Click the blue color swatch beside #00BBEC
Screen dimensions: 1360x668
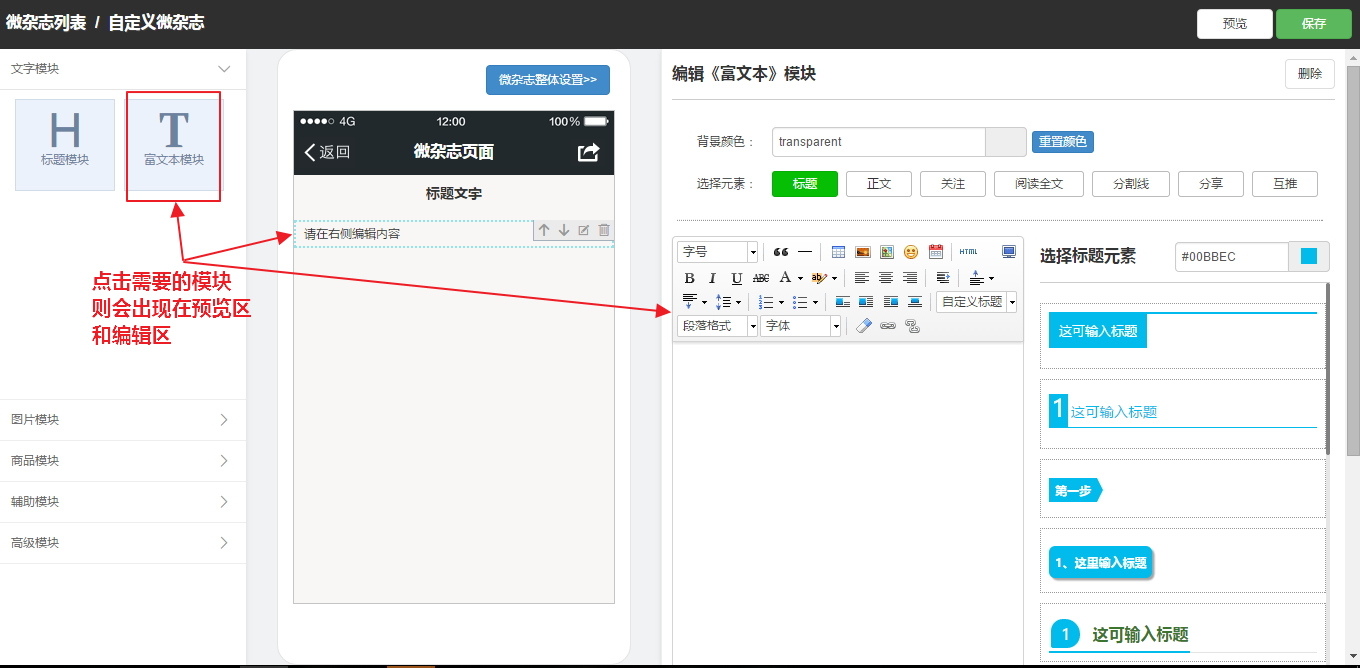1308,257
